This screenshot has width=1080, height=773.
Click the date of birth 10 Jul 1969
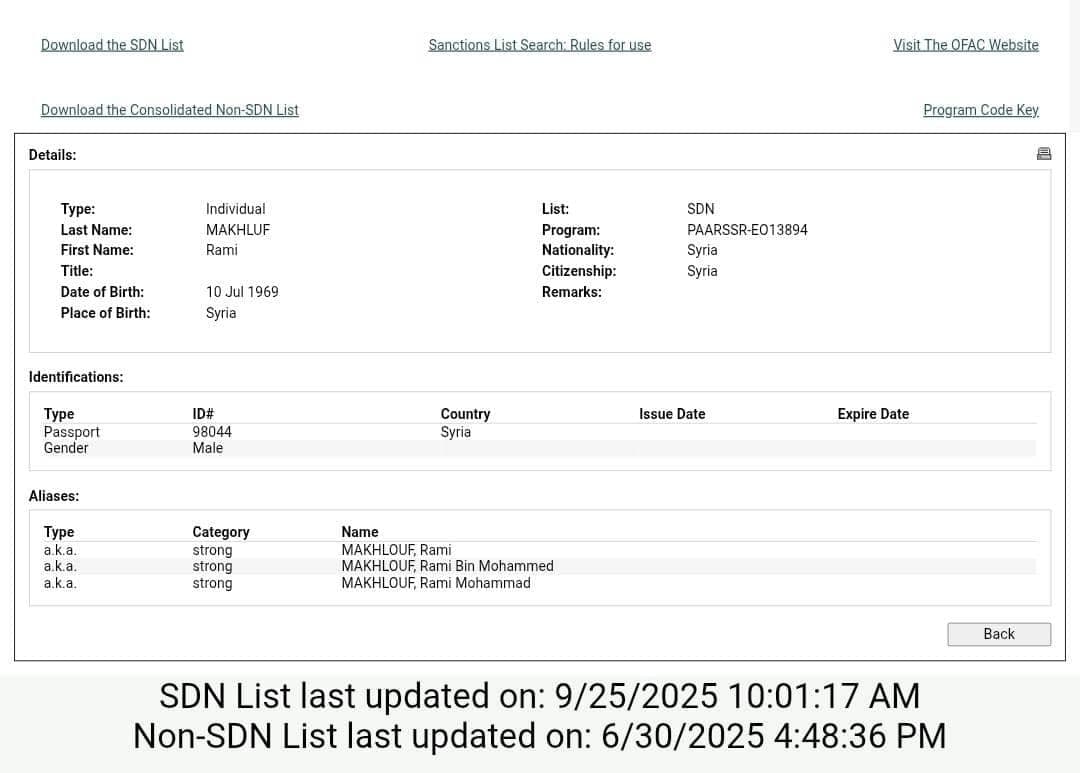pos(242,292)
